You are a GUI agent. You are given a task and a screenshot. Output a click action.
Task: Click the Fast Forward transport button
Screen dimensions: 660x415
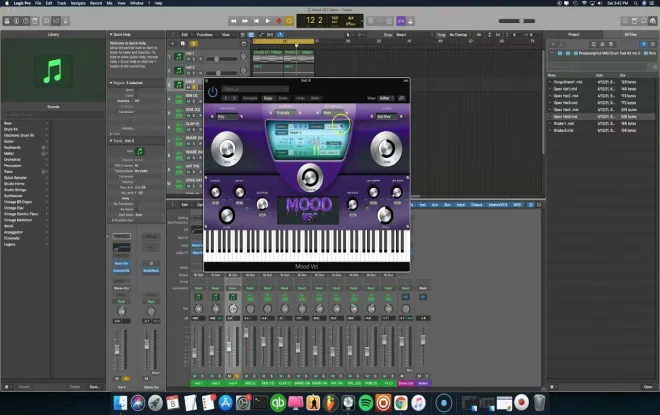(x=245, y=21)
